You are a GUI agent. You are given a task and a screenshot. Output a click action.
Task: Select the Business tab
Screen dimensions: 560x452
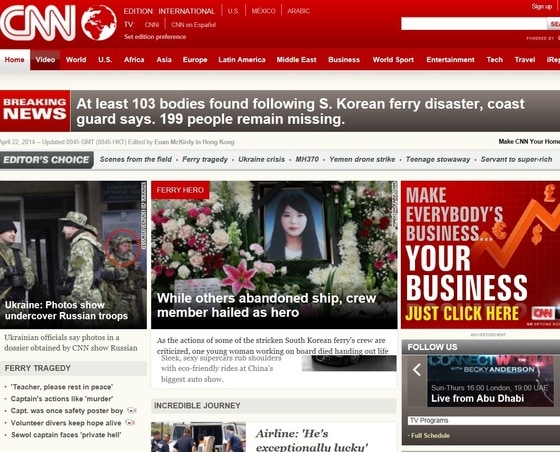[x=344, y=60]
